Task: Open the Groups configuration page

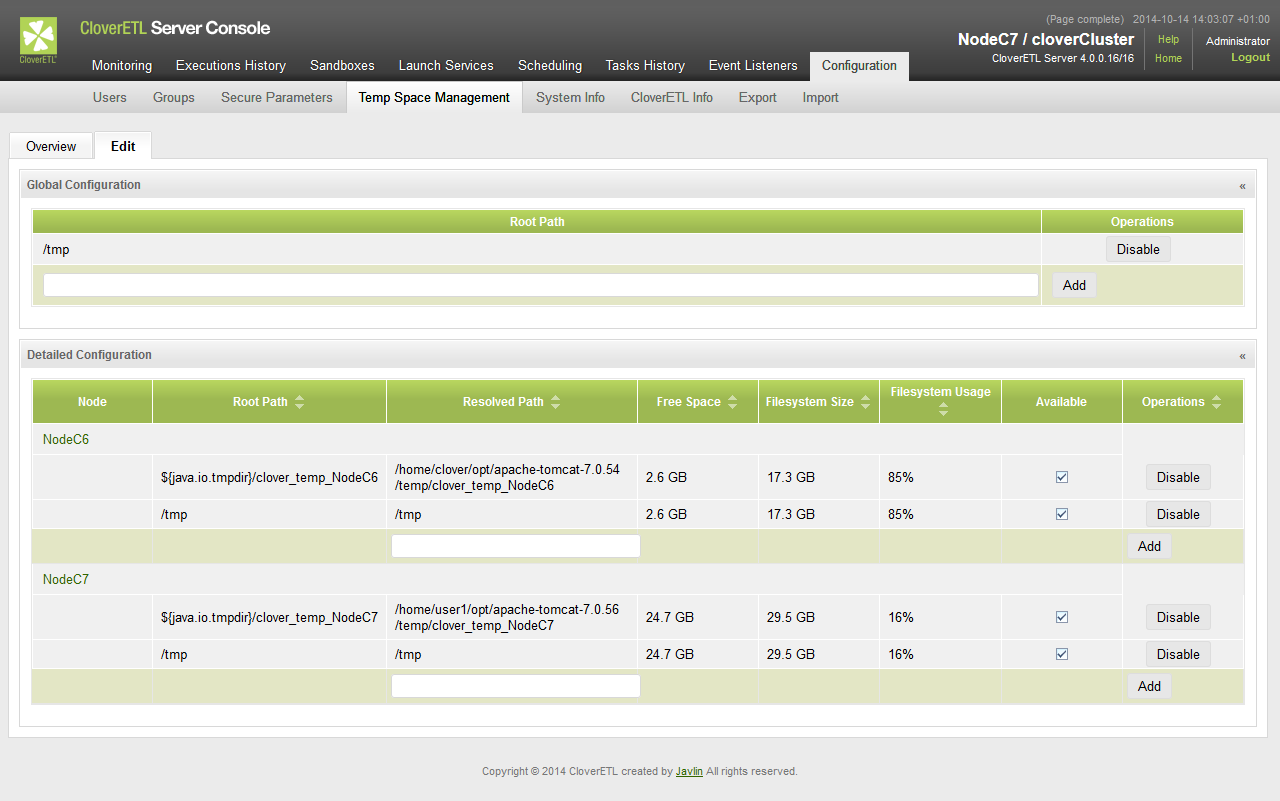Action: 174,97
